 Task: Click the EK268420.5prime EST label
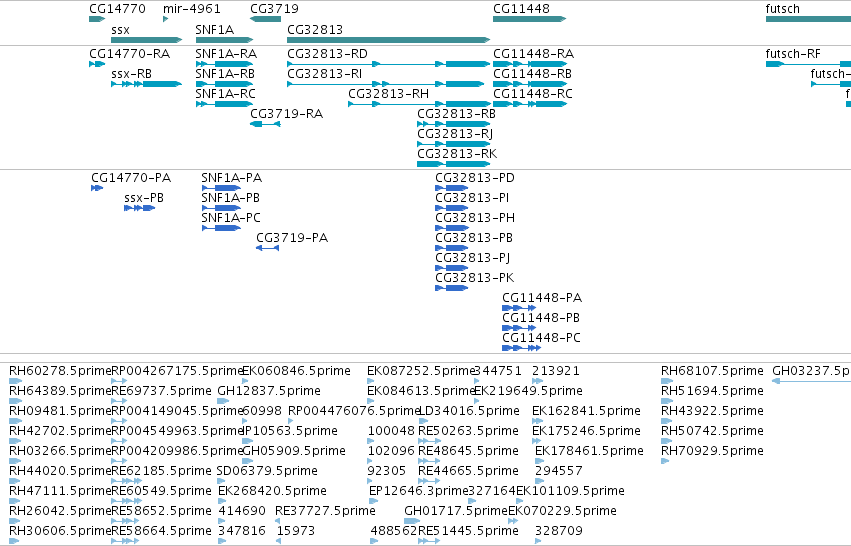click(272, 492)
